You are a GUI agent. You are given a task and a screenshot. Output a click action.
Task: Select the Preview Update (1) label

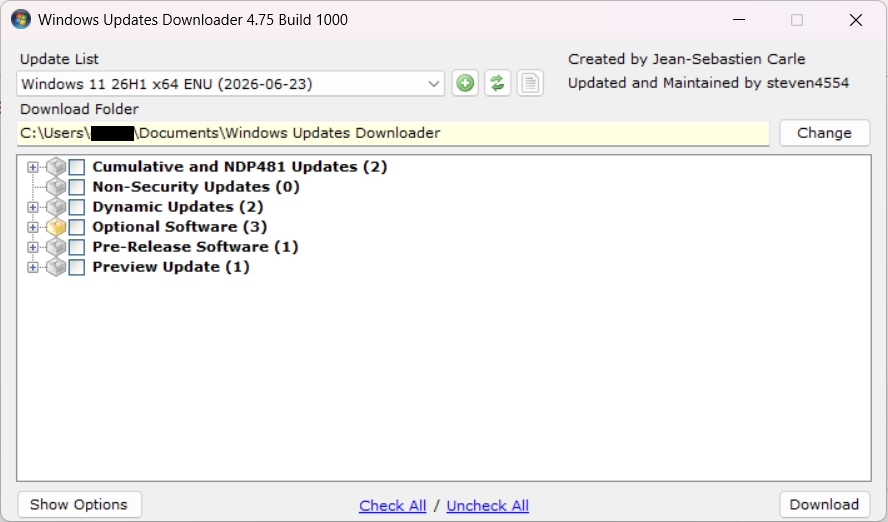click(x=171, y=267)
